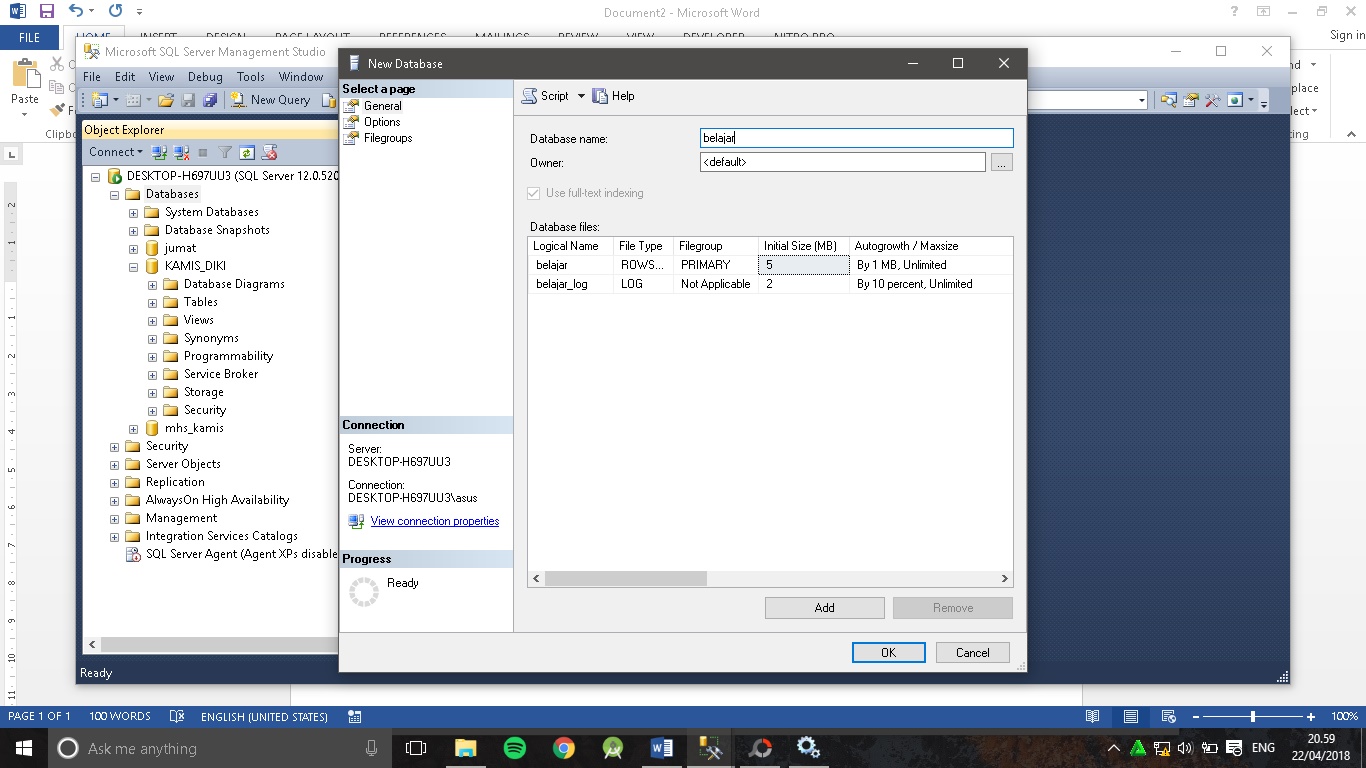Click View connection properties link
This screenshot has height=768, width=1366.
click(435, 521)
